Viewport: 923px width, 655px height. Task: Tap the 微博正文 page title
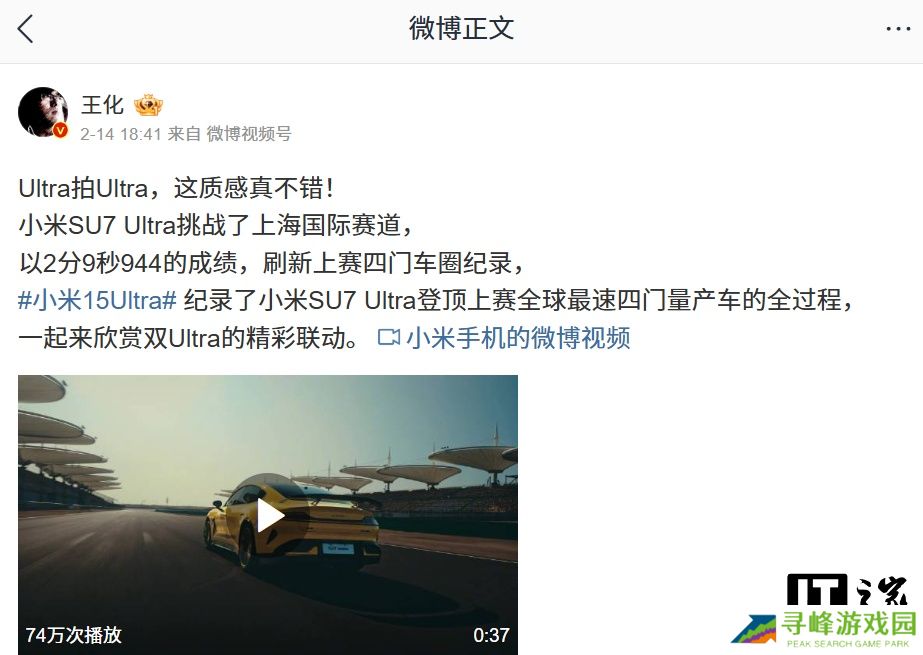(462, 29)
